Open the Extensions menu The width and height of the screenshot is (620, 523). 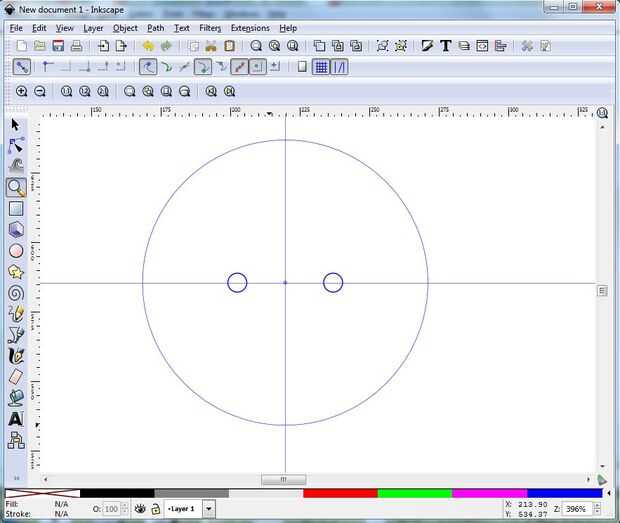tap(250, 28)
